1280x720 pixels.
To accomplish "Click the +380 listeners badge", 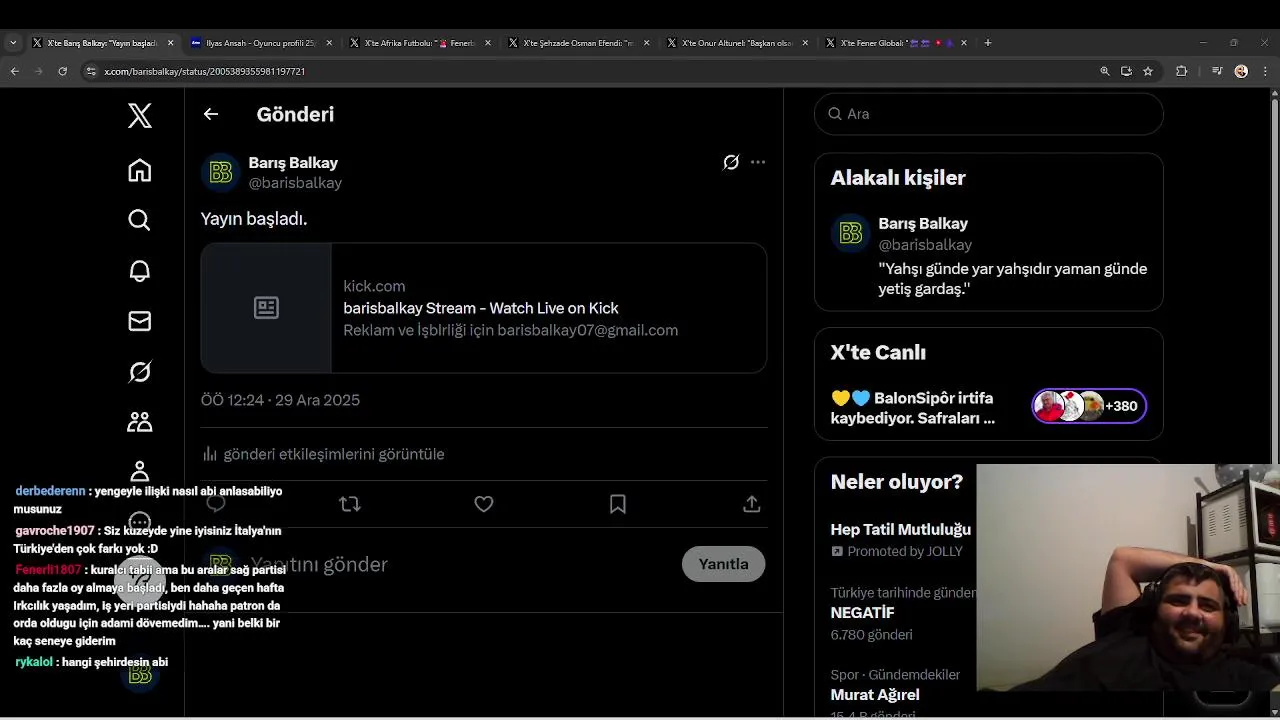I will click(x=1089, y=406).
